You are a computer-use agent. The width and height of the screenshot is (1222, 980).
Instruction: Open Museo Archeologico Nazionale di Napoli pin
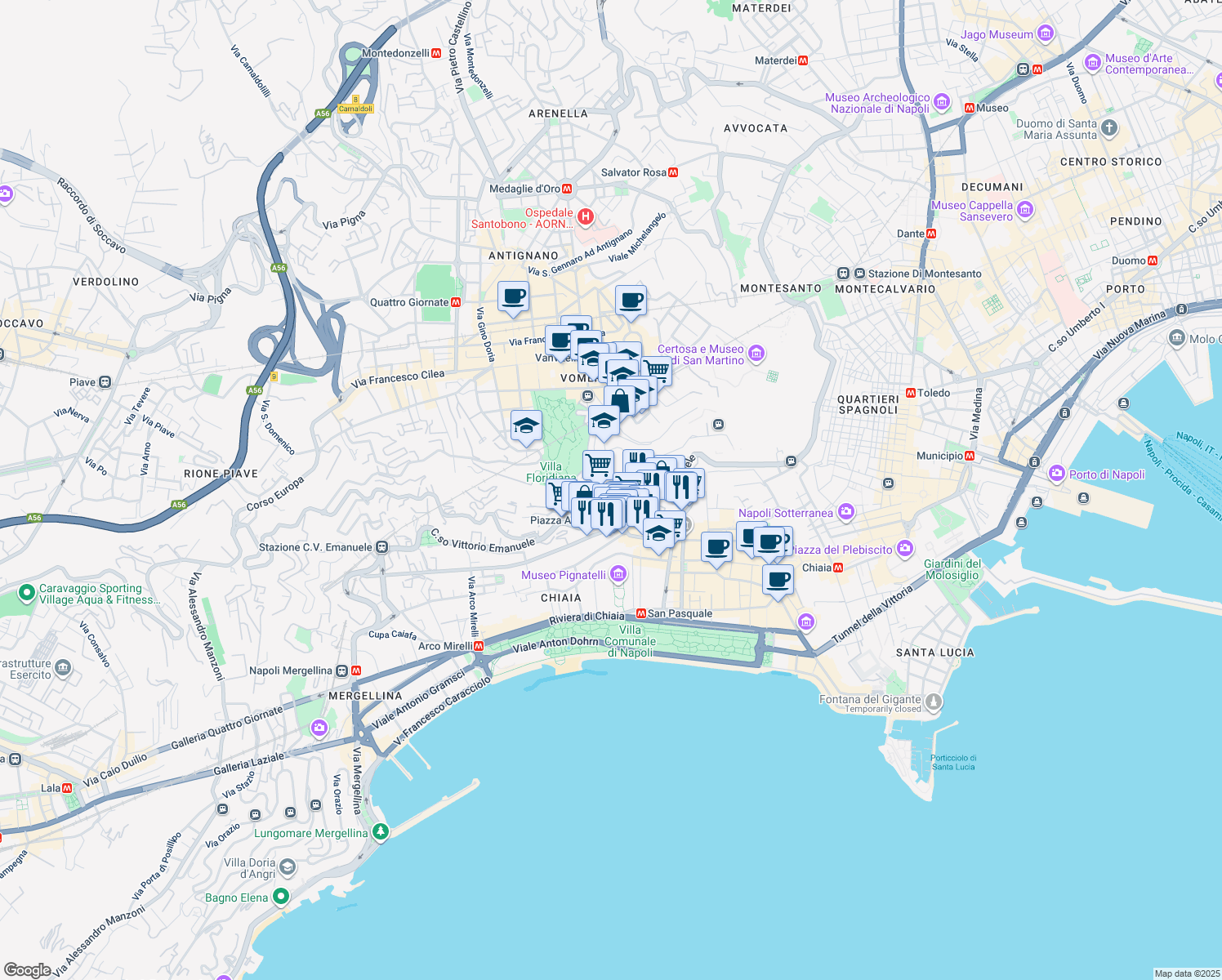point(942,102)
